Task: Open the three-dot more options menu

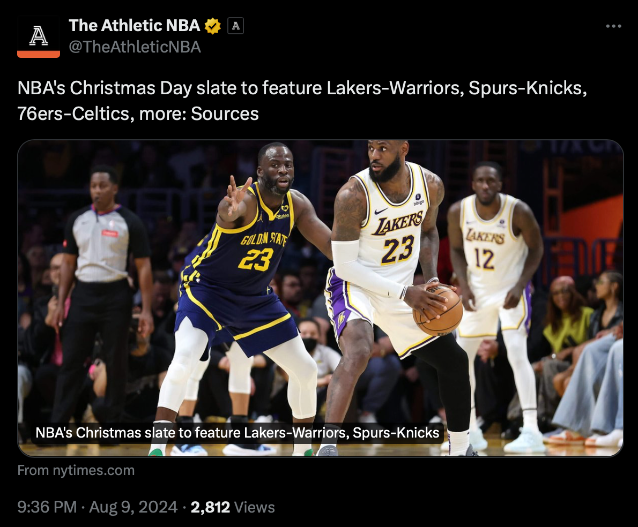Action: click(x=613, y=26)
